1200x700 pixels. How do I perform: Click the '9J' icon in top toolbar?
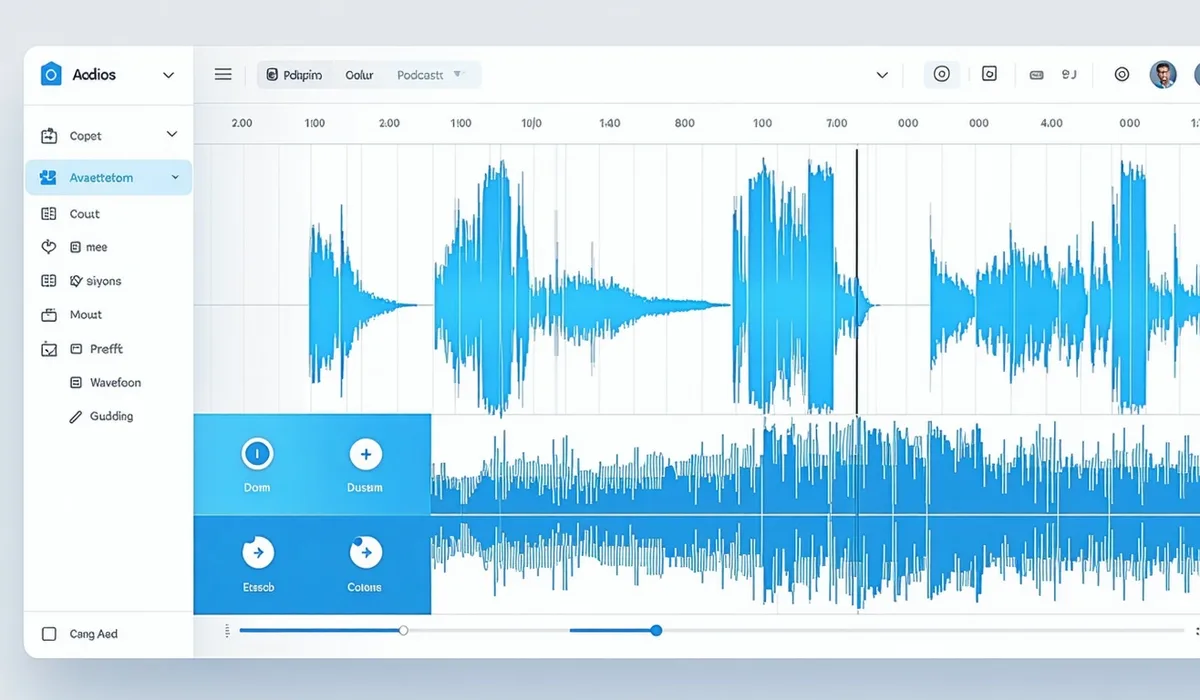pos(1069,74)
